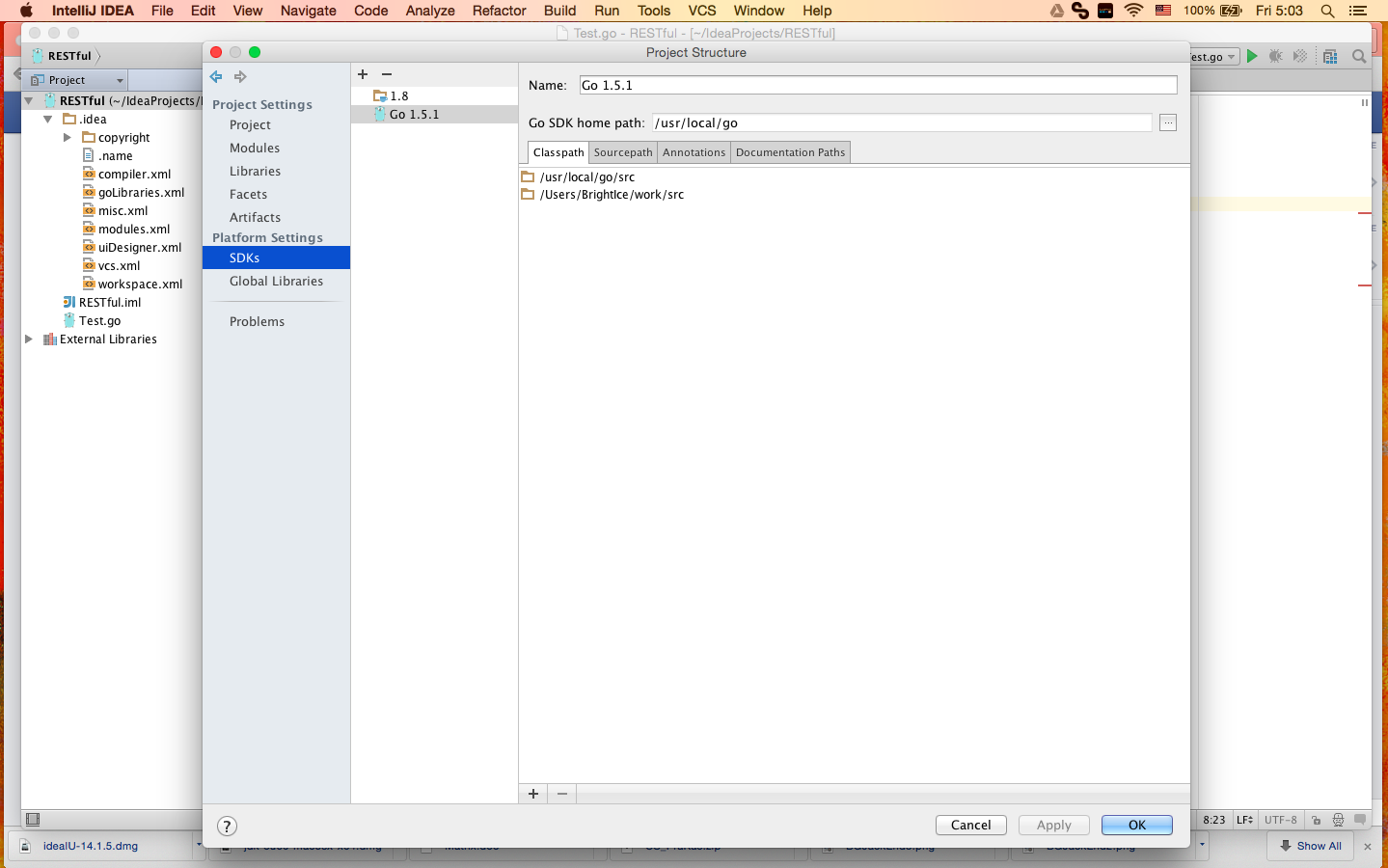
Task: Start debugging with the bug icon
Action: (x=1276, y=56)
